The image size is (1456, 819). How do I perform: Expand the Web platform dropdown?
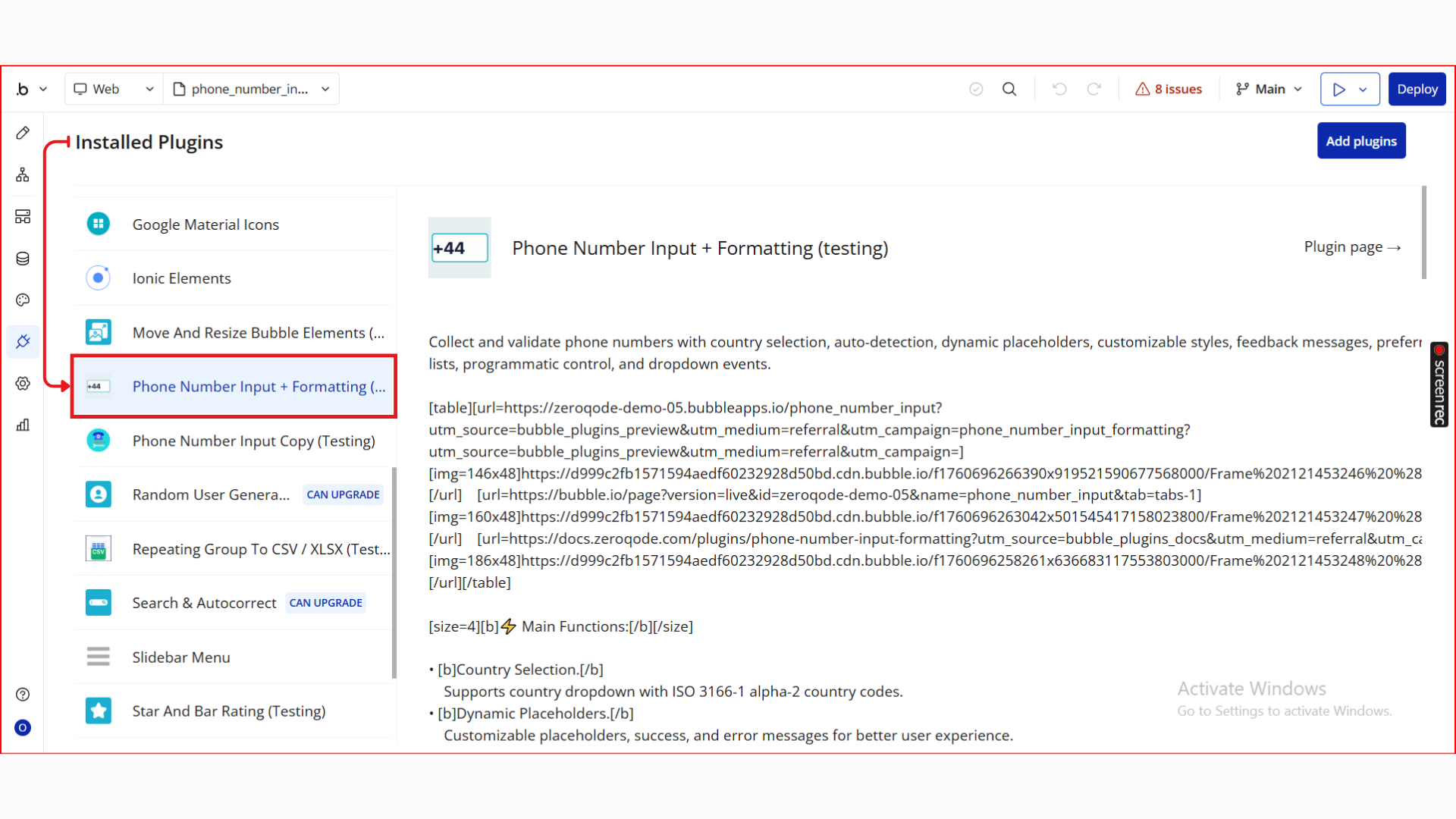tap(114, 89)
